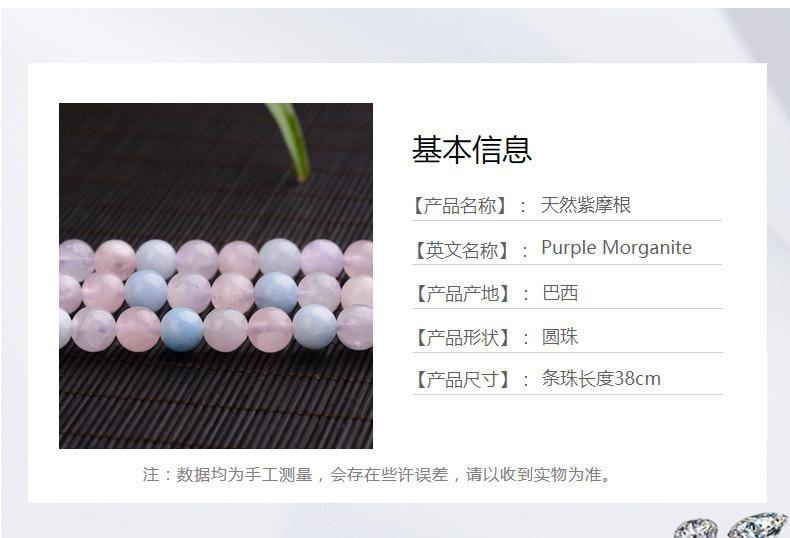Click the 条珠长度38cm size value

601,378
